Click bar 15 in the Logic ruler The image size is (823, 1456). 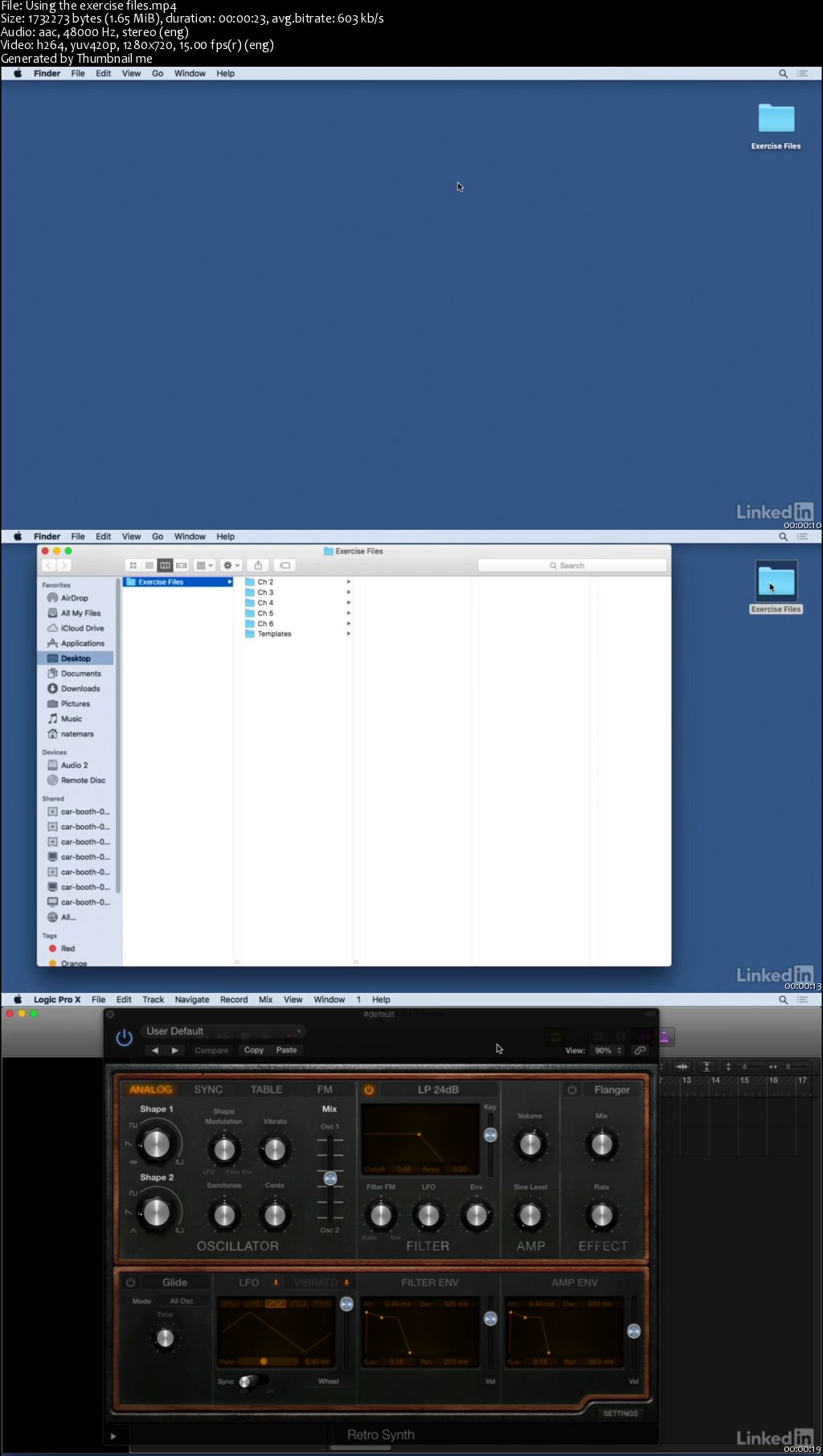(745, 1080)
